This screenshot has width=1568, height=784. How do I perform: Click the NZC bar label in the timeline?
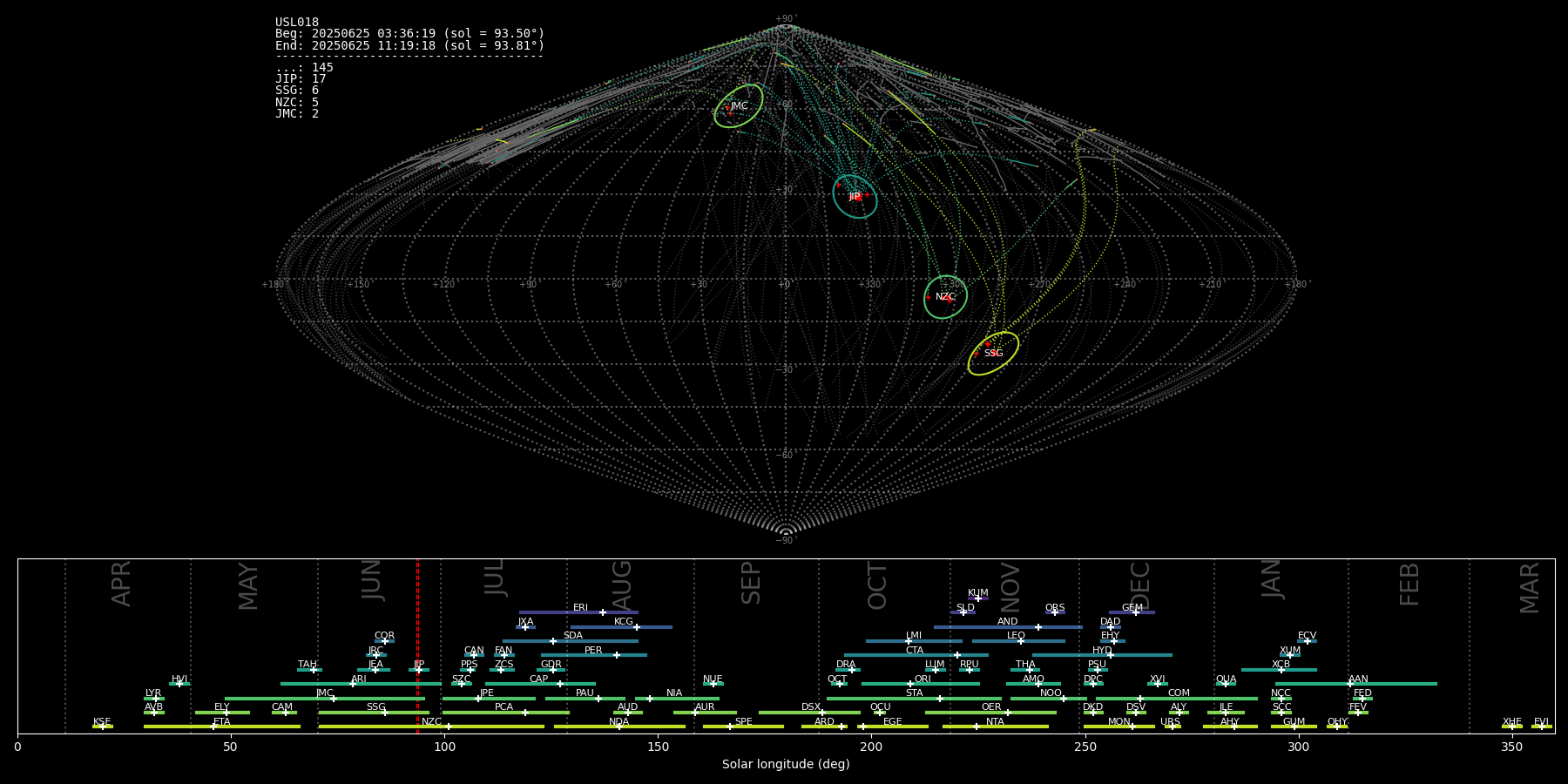click(431, 722)
